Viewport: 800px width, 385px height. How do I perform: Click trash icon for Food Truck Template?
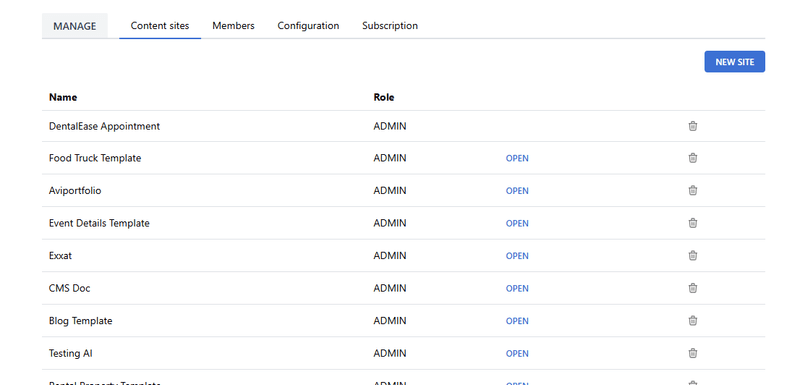pos(692,158)
